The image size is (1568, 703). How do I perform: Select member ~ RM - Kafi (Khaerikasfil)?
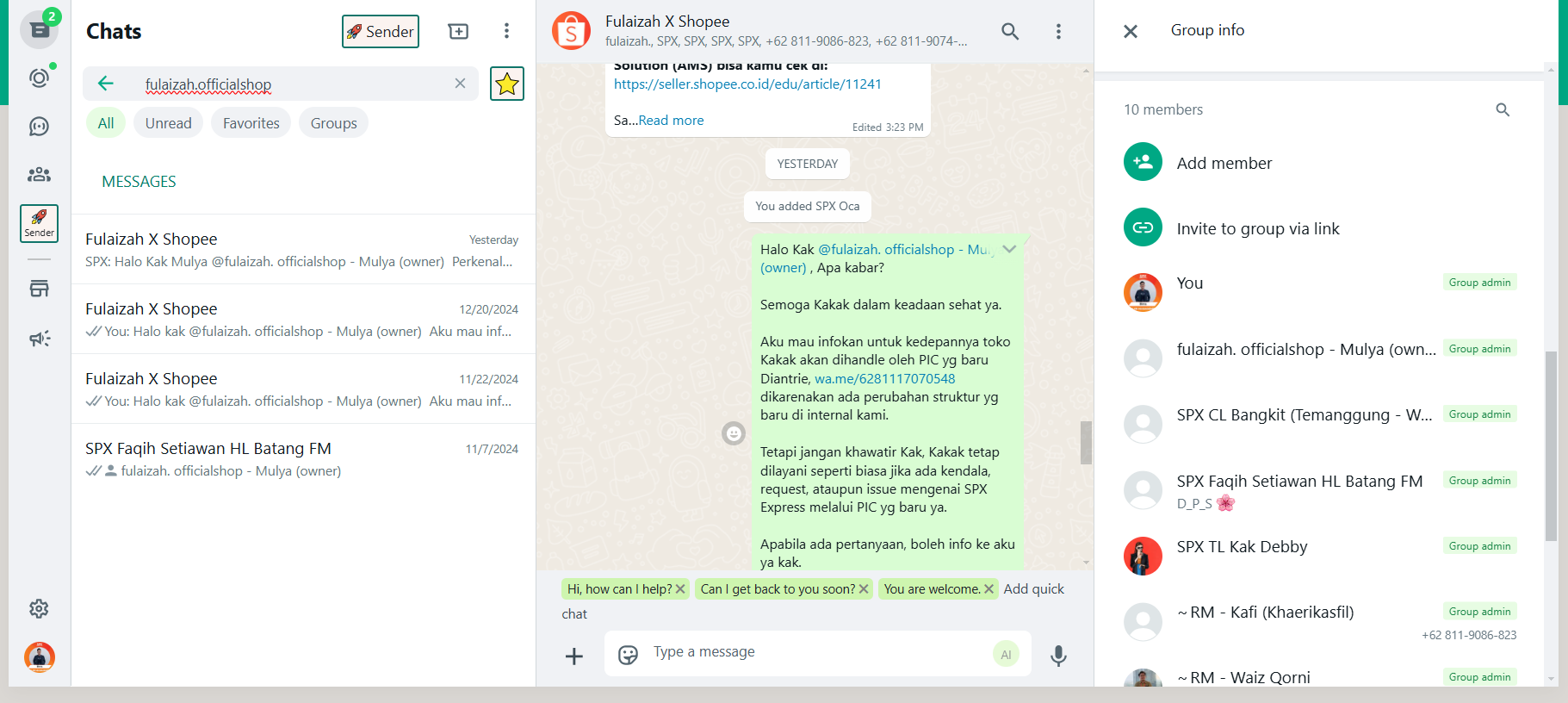pos(1318,621)
